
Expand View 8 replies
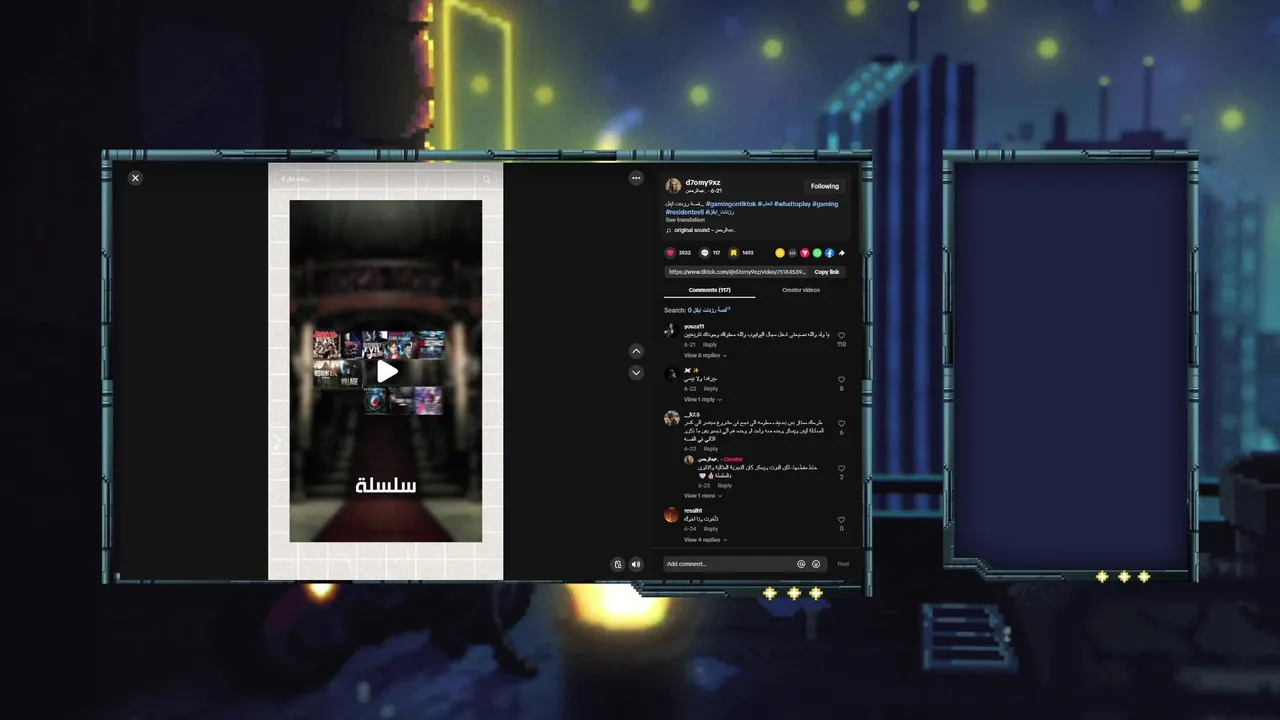(705, 356)
